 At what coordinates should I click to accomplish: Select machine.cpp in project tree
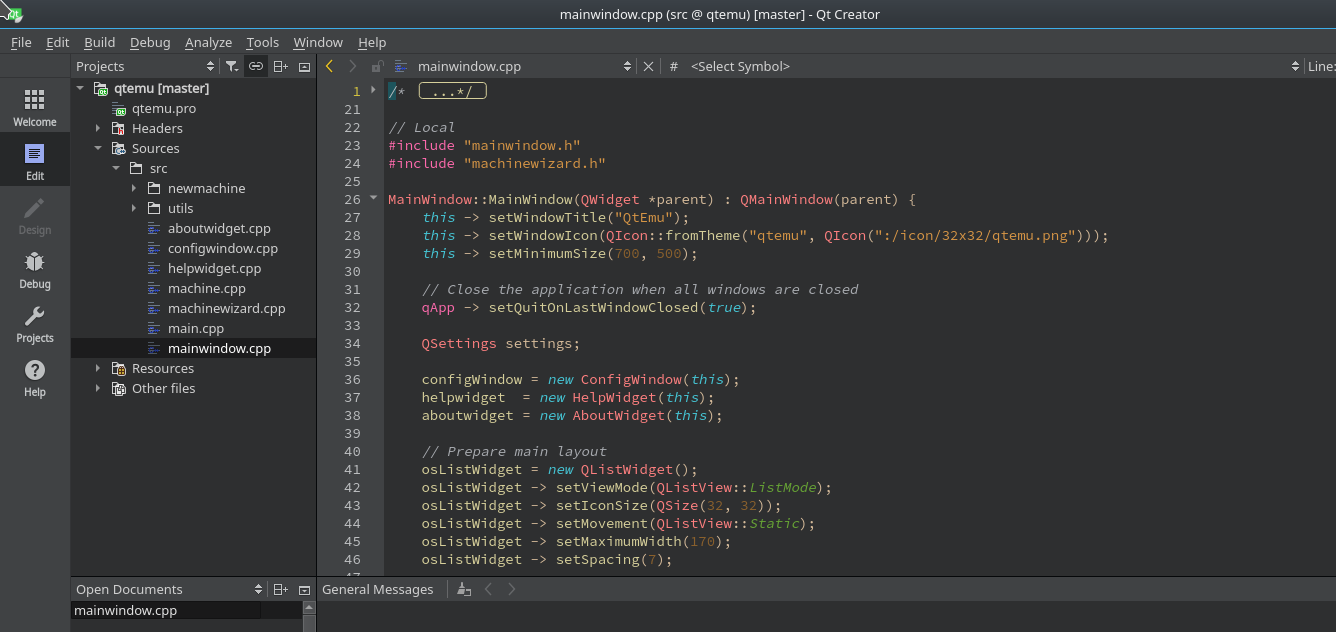pyautogui.click(x=207, y=288)
